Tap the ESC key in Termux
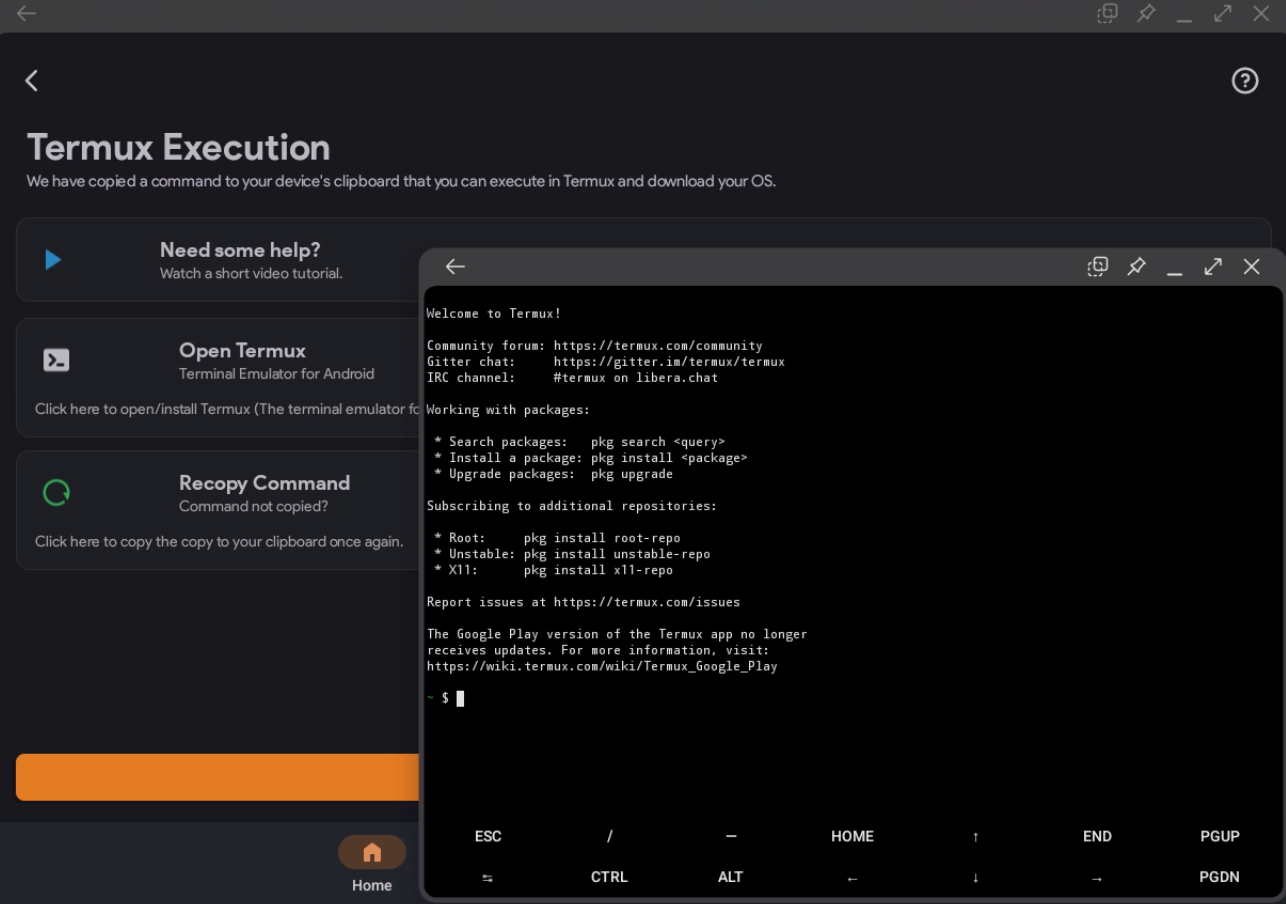The image size is (1286, 904). 488,836
